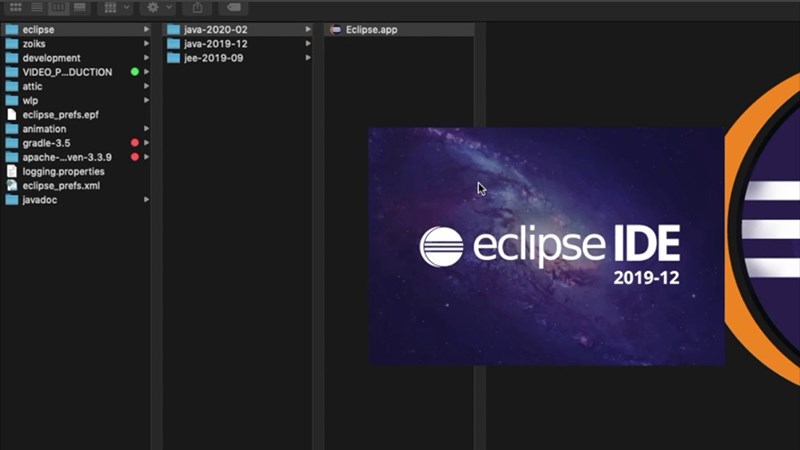Click the java-2020-02 folder icon
The image size is (800, 450).
pyautogui.click(x=173, y=30)
